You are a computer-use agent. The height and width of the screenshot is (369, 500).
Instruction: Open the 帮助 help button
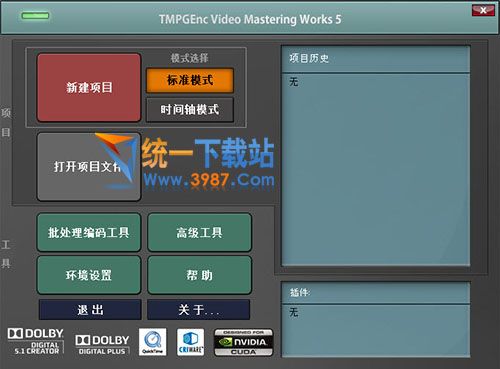click(x=199, y=275)
